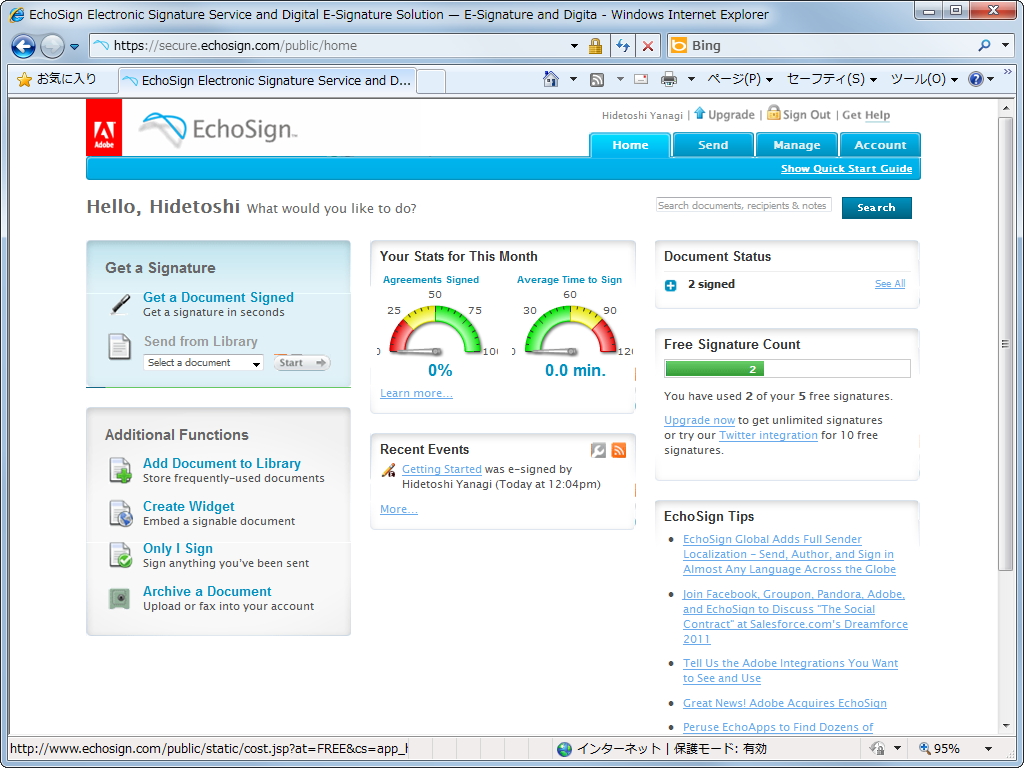Click the EchoSign logo
Image resolution: width=1024 pixels, height=768 pixels.
point(218,129)
